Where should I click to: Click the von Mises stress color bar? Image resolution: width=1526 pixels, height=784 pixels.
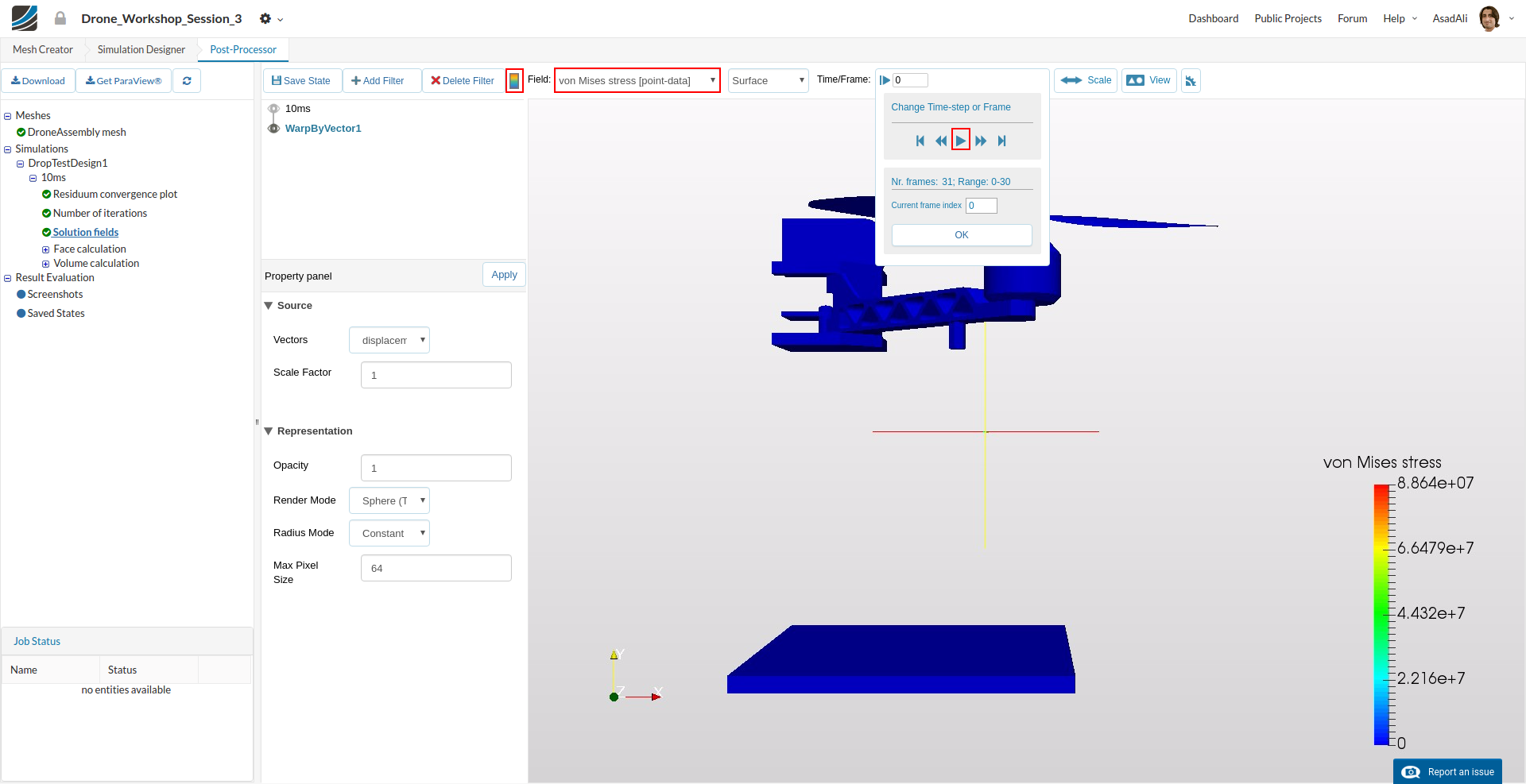point(1381,614)
